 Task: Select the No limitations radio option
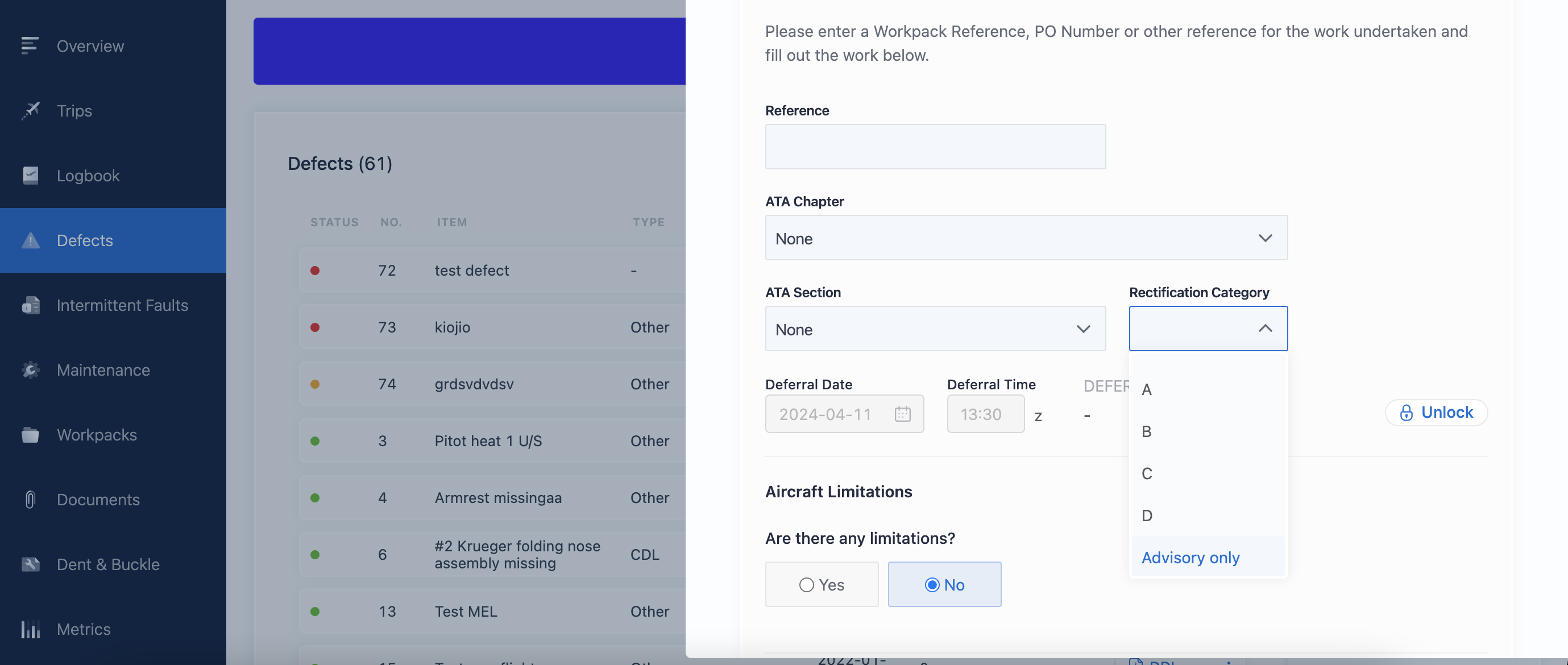click(944, 584)
